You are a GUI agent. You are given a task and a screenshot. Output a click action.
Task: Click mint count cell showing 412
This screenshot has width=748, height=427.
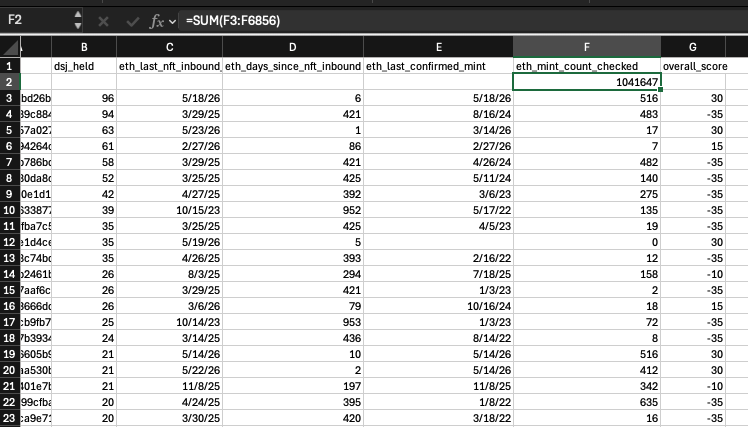[x=587, y=370]
